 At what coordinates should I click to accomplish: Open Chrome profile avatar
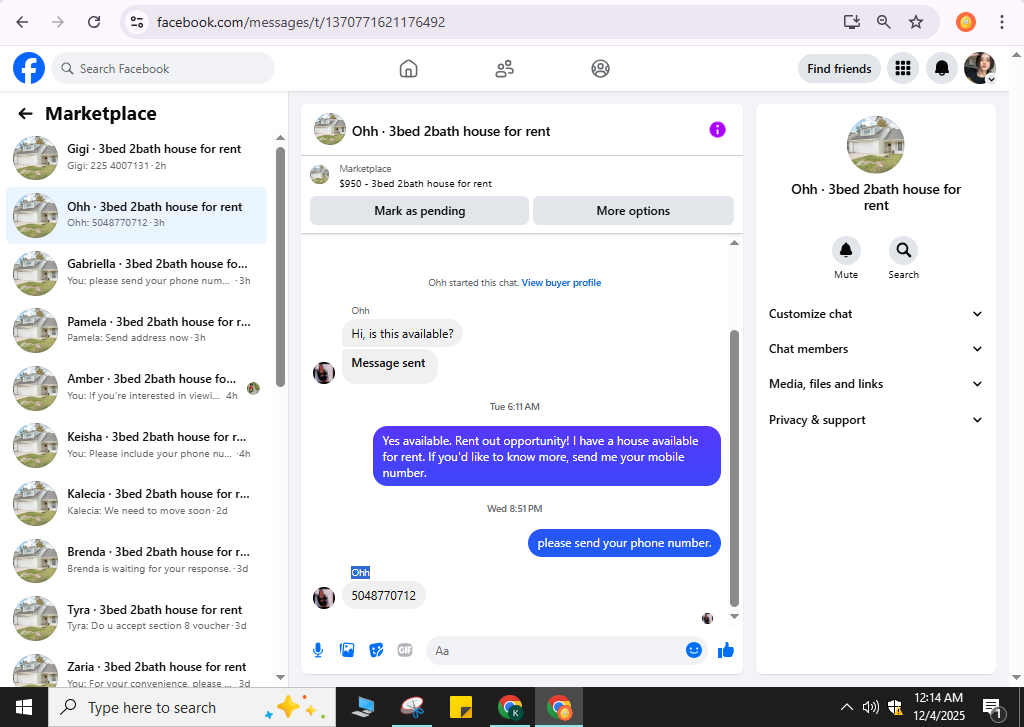966,22
